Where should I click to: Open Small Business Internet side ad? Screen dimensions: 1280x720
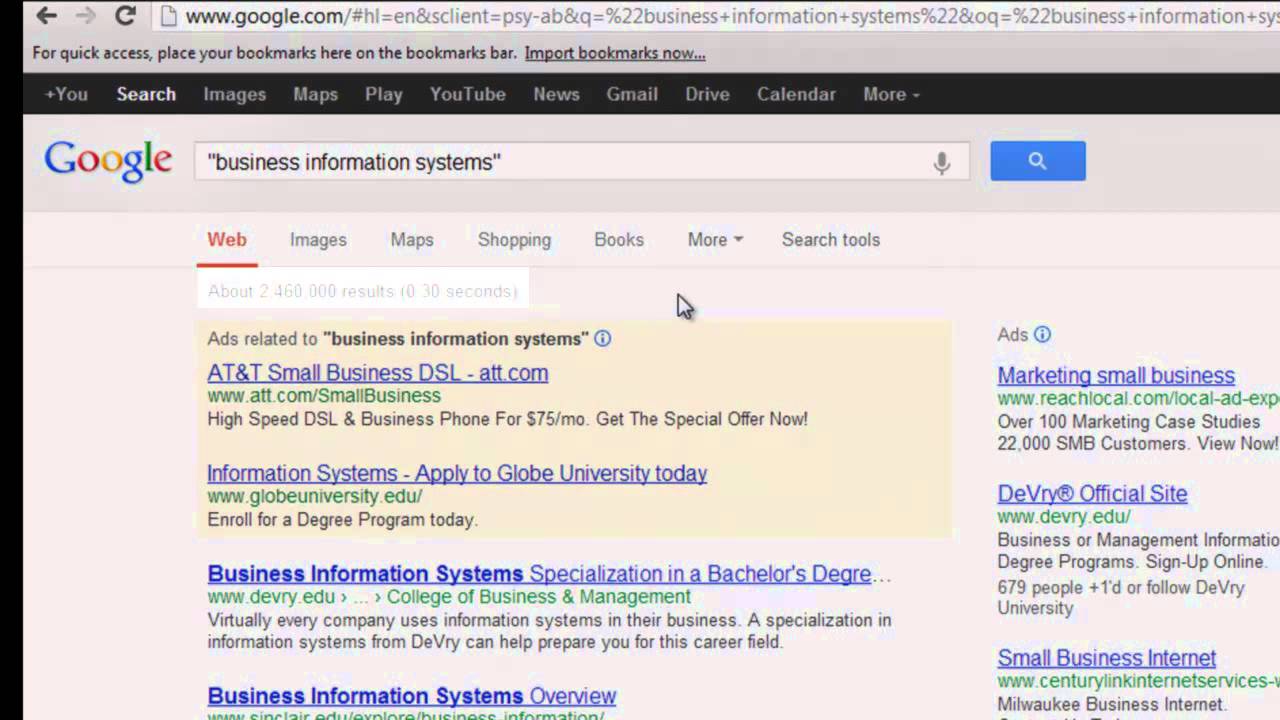click(x=1107, y=658)
